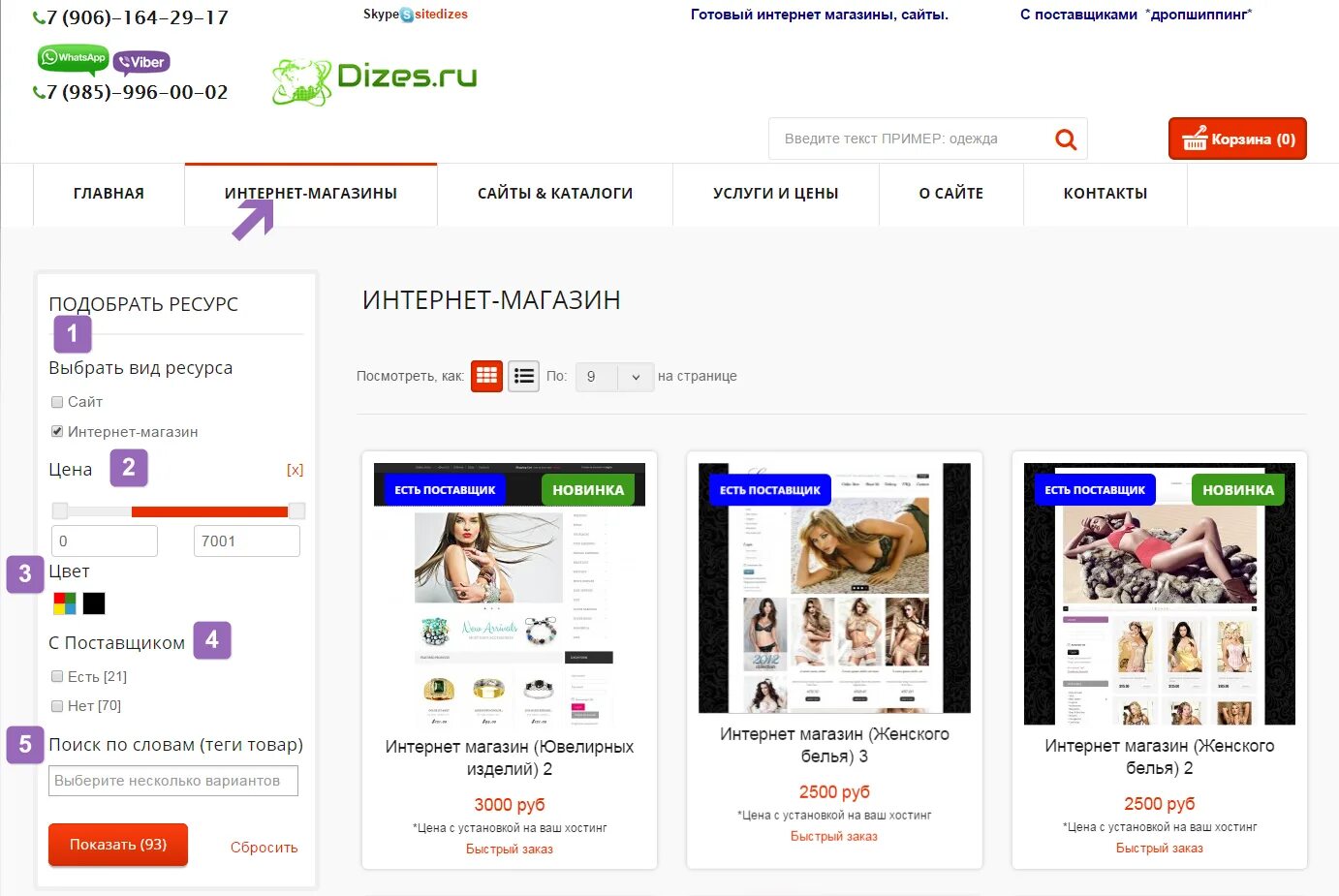1339x896 pixels.
Task: Switch to grid view layout
Action: [x=487, y=376]
